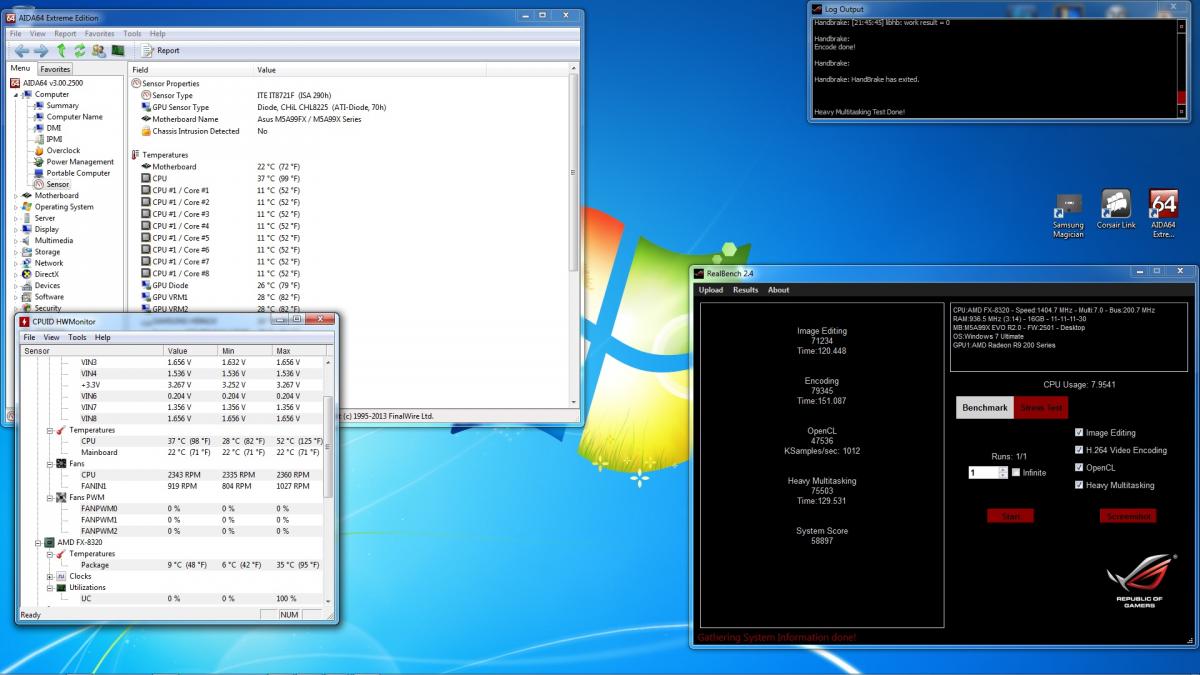Expand the Server node in AIDA64 tree
This screenshot has height=675, width=1200.
pos(16,218)
